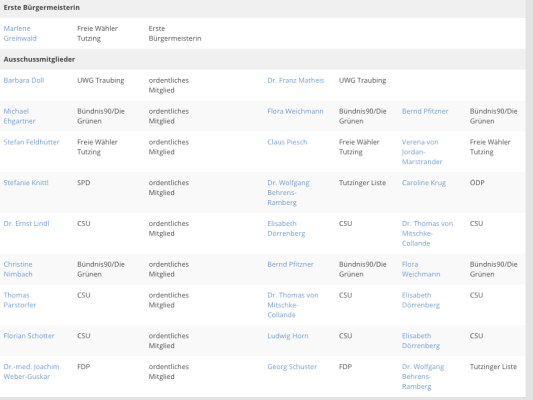The height and width of the screenshot is (400, 533).
Task: Select Thomas Parstorfer link
Action: click(20, 300)
